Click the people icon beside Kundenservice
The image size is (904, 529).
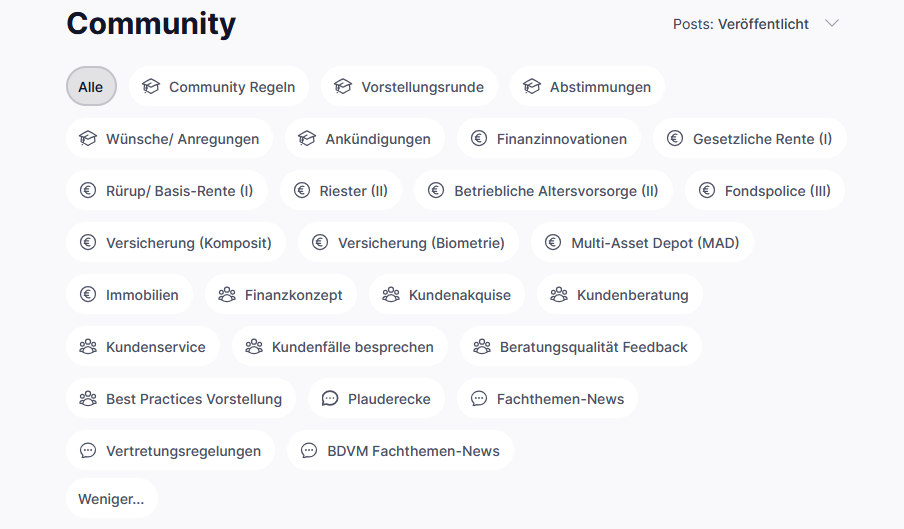(x=88, y=347)
